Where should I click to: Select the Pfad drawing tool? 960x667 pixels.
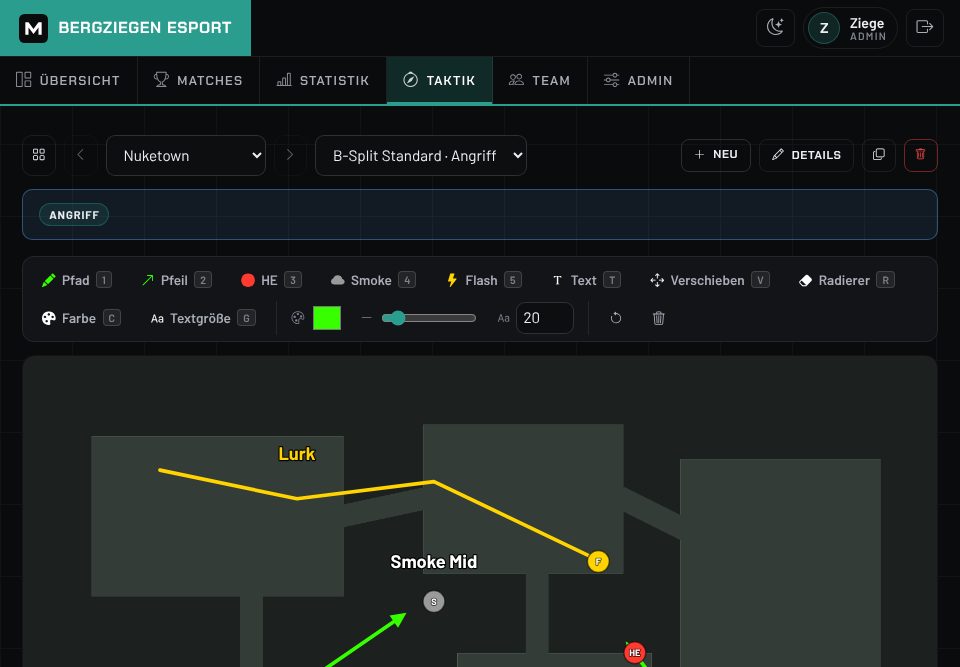click(77, 281)
